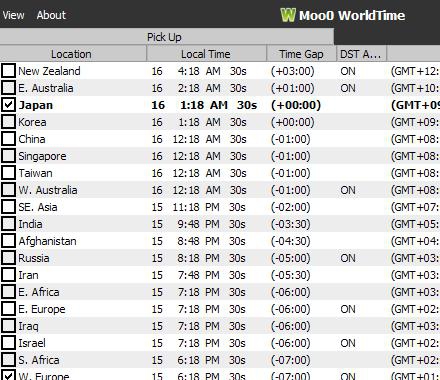Select the W. Australia location name
440x380 pixels.
48,190
